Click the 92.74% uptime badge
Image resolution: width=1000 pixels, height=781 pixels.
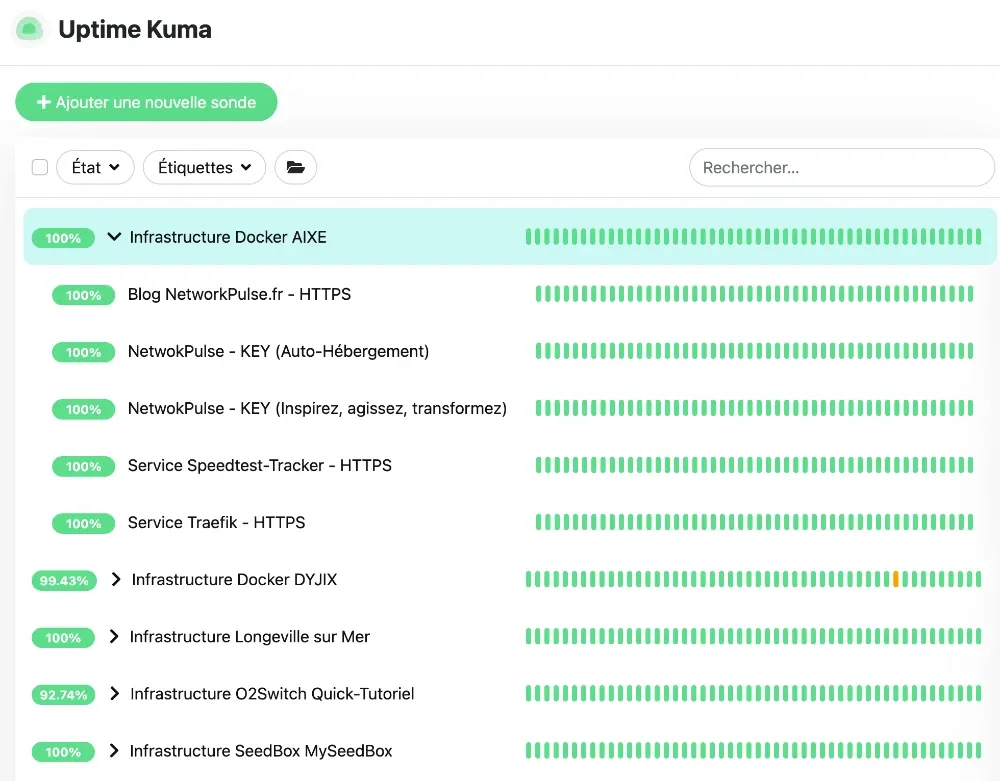[63, 694]
